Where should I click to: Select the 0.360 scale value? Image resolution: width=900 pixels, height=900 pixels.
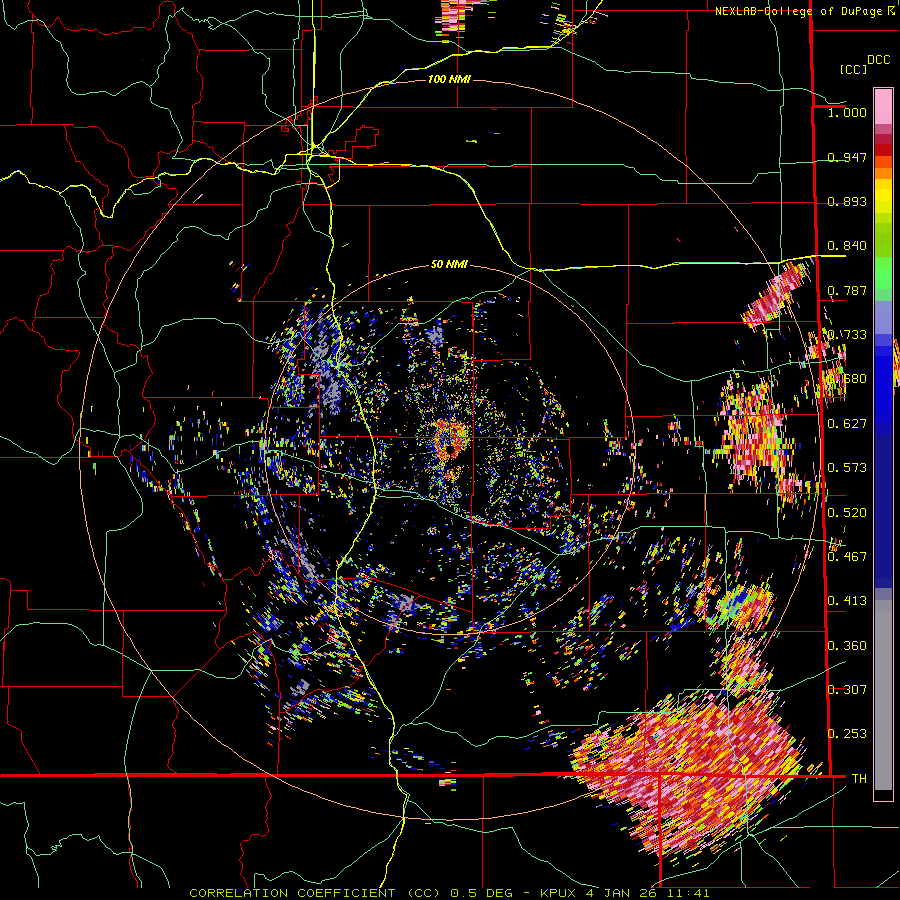tap(847, 646)
